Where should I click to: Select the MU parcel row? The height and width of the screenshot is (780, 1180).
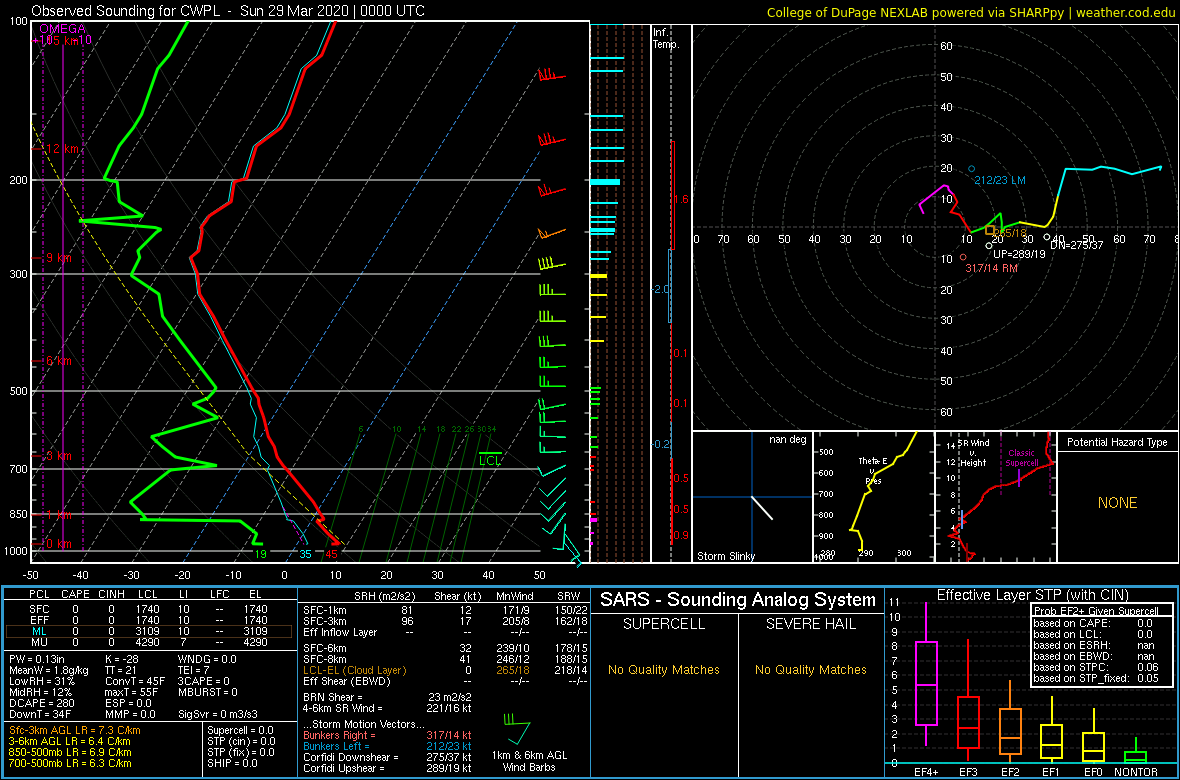pyautogui.click(x=148, y=642)
